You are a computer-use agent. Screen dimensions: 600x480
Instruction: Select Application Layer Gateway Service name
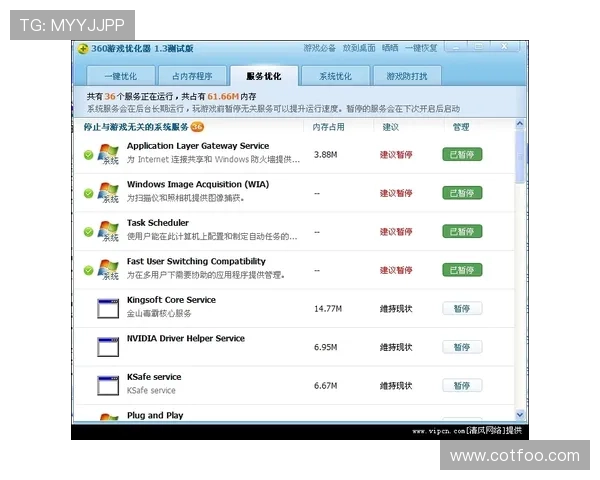[x=198, y=146]
